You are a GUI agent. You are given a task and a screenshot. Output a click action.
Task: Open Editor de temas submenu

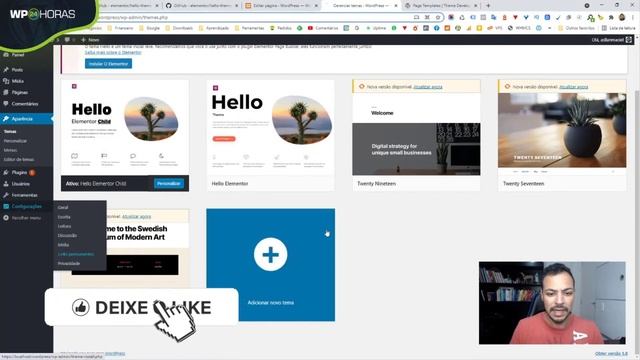[19, 160]
